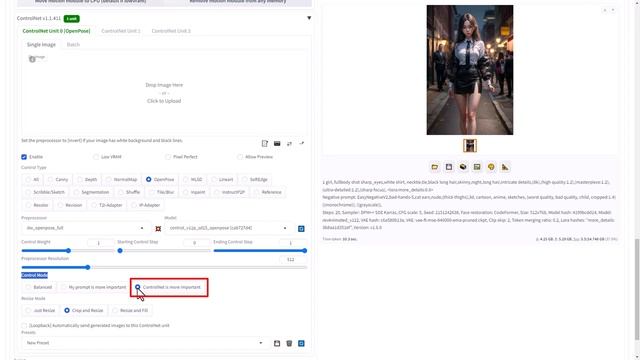Viewport: 640px width, 360px height.
Task: Select the Segmentation control type
Action: click(x=91, y=192)
